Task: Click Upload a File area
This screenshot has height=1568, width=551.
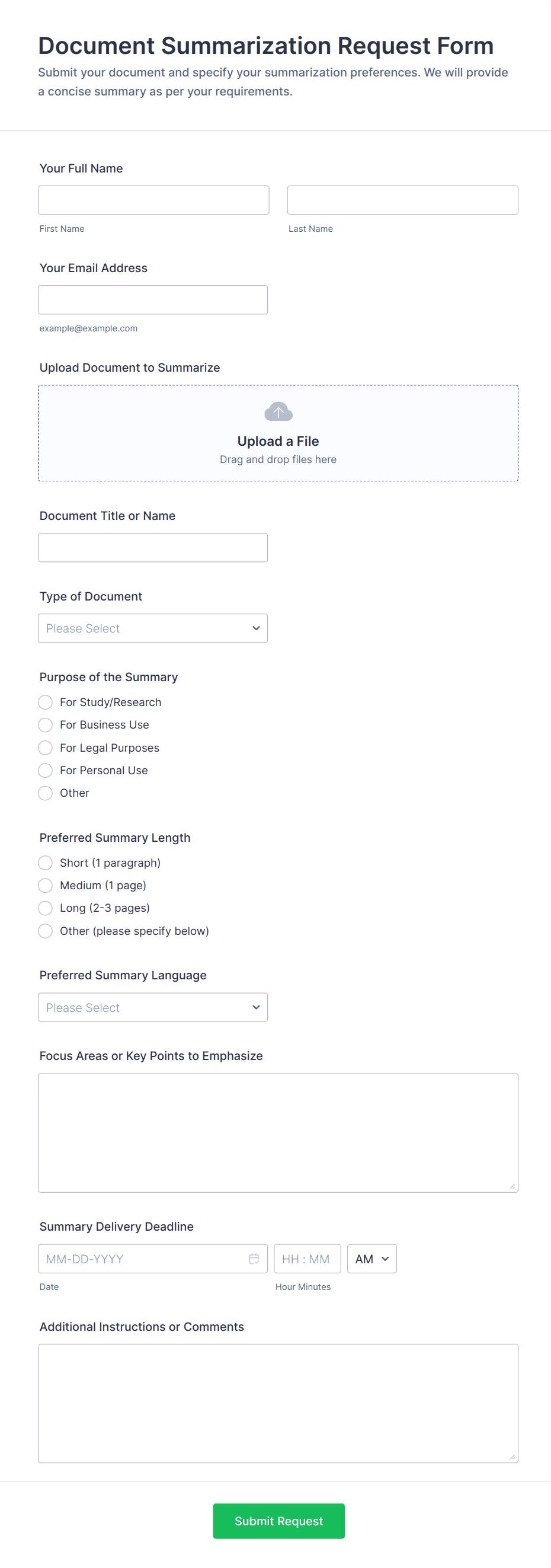Action: pyautogui.click(x=278, y=441)
